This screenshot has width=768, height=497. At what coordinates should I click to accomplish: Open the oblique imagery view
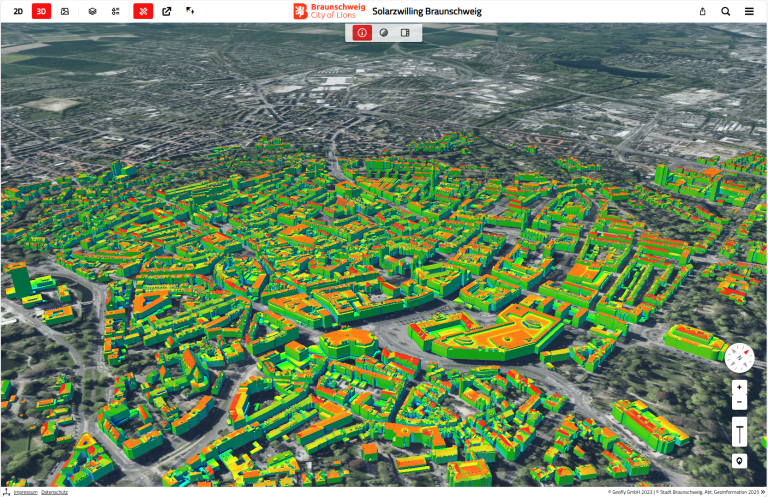point(65,11)
